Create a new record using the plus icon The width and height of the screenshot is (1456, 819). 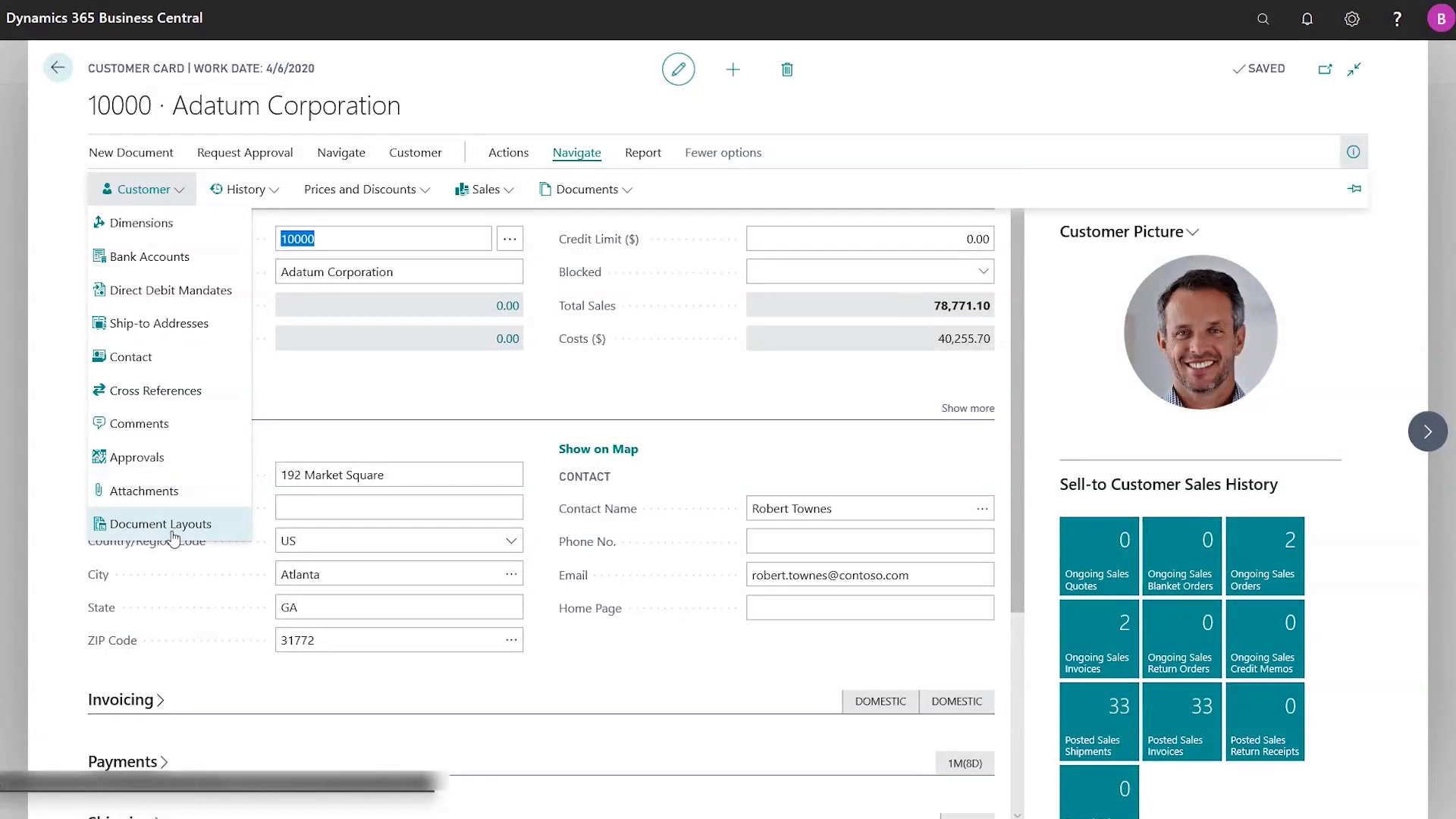point(733,69)
